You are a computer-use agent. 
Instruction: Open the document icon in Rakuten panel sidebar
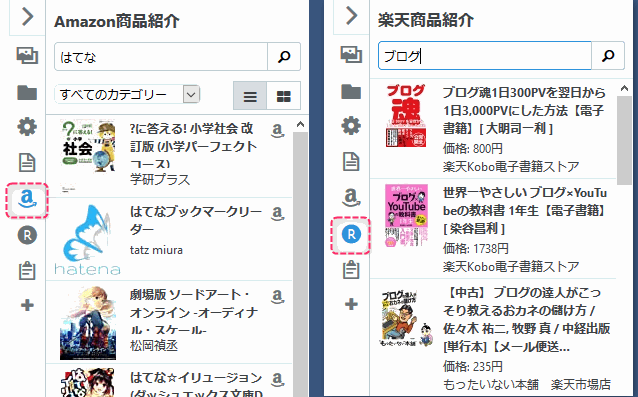pos(351,161)
